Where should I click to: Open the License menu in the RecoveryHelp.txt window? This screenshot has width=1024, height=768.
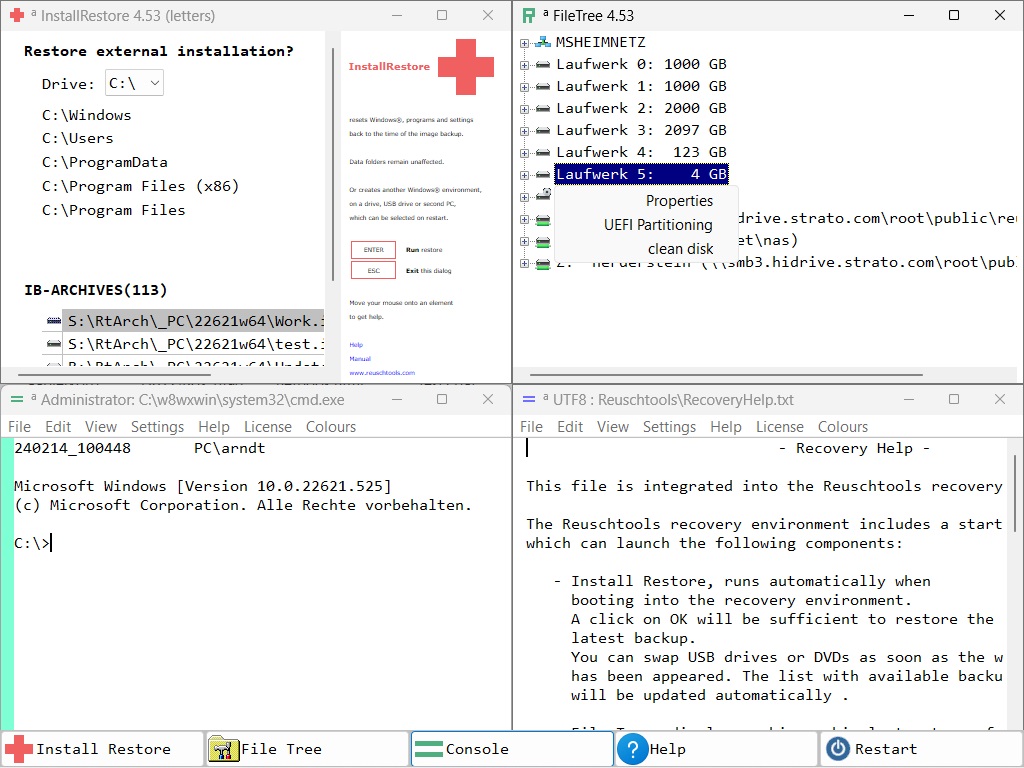point(780,426)
